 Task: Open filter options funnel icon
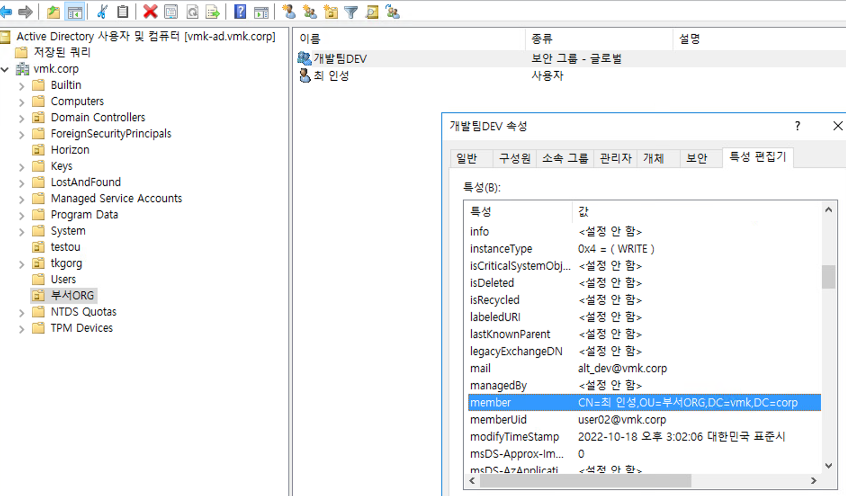coord(351,11)
